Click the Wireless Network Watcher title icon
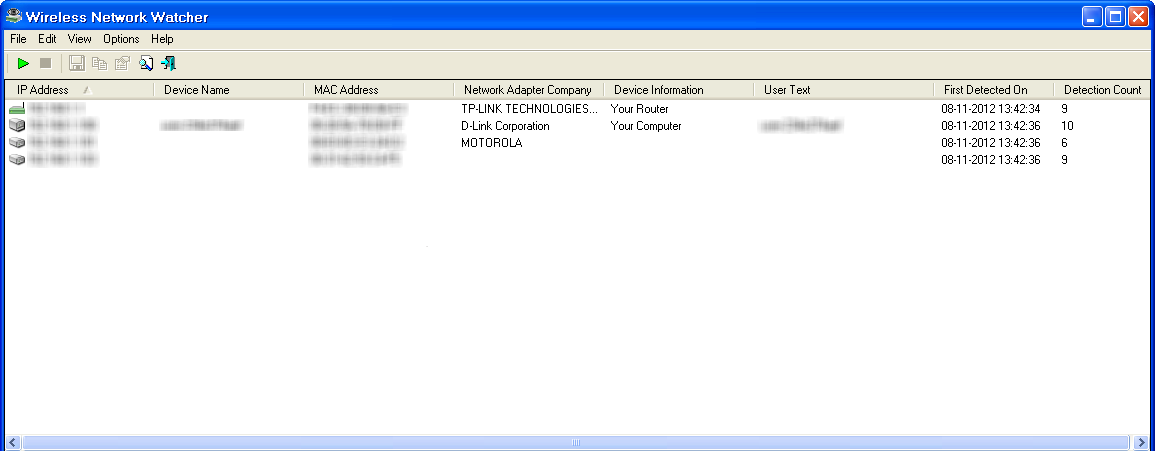The width and height of the screenshot is (1155, 451). pos(14,16)
